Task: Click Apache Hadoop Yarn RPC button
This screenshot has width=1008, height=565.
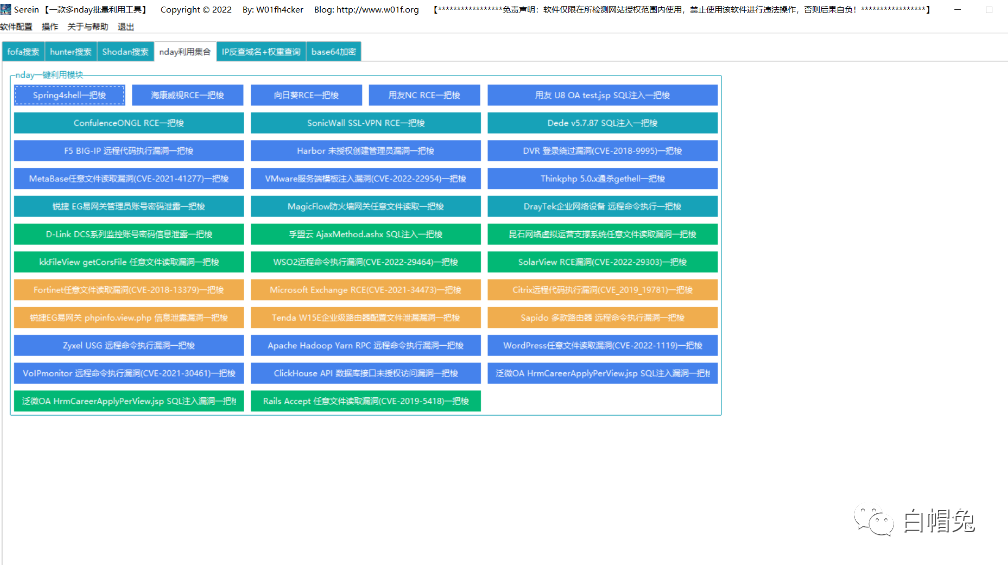Action: (366, 345)
